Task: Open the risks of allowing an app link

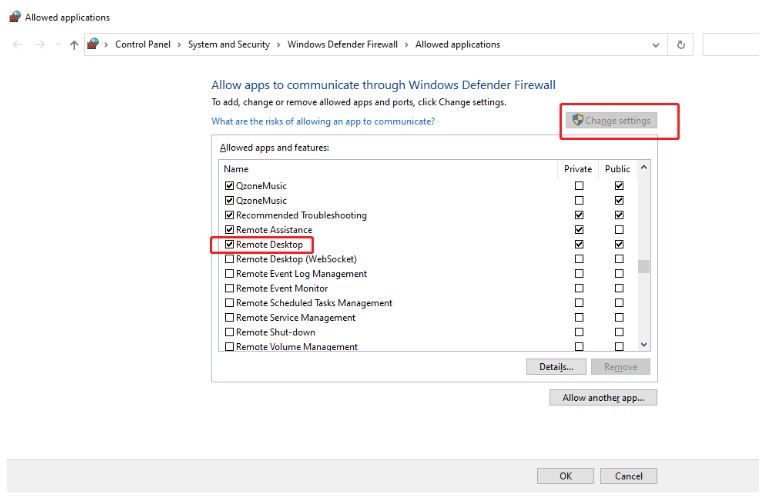Action: click(x=323, y=121)
